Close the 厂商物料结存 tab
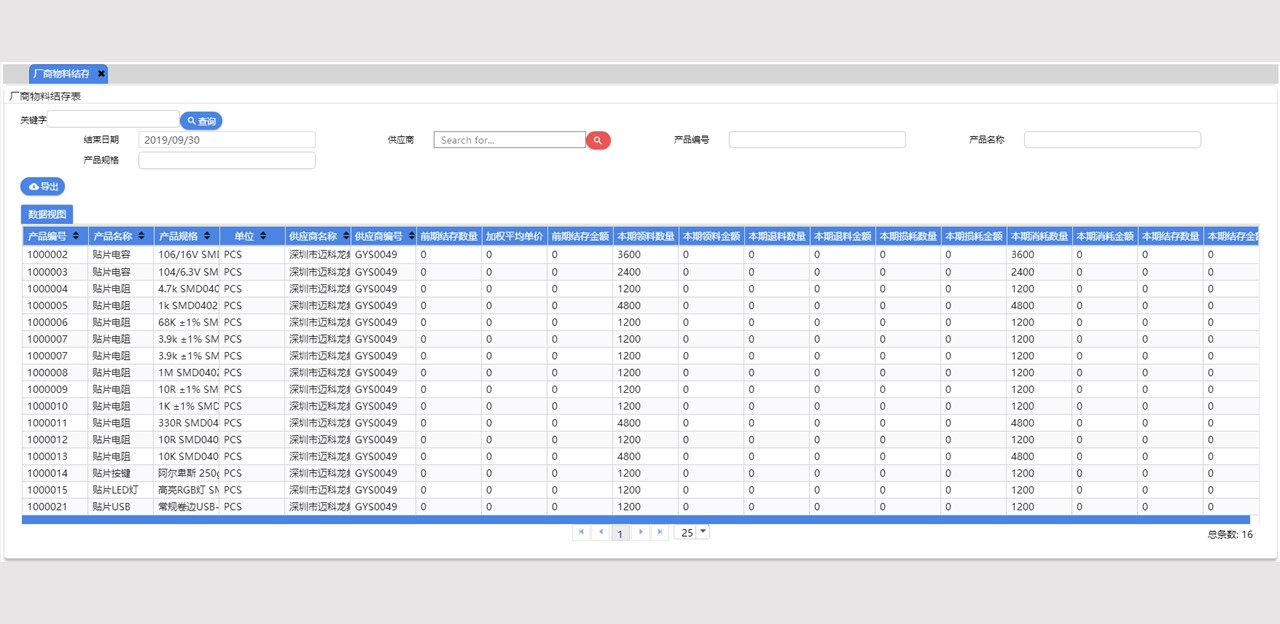Viewport: 1280px width, 624px height. 101,74
